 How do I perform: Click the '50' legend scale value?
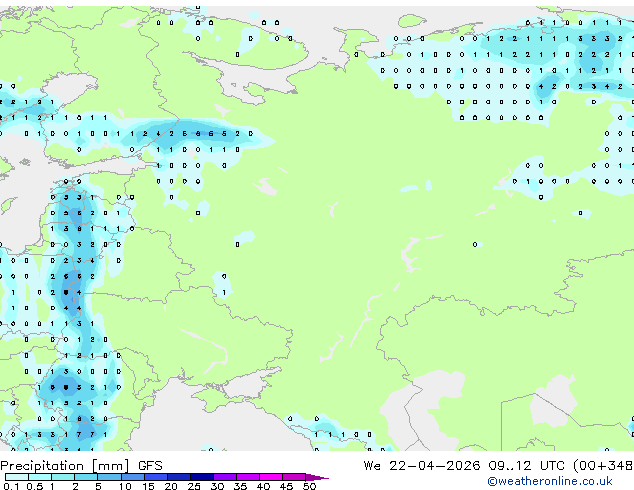pyautogui.click(x=309, y=486)
